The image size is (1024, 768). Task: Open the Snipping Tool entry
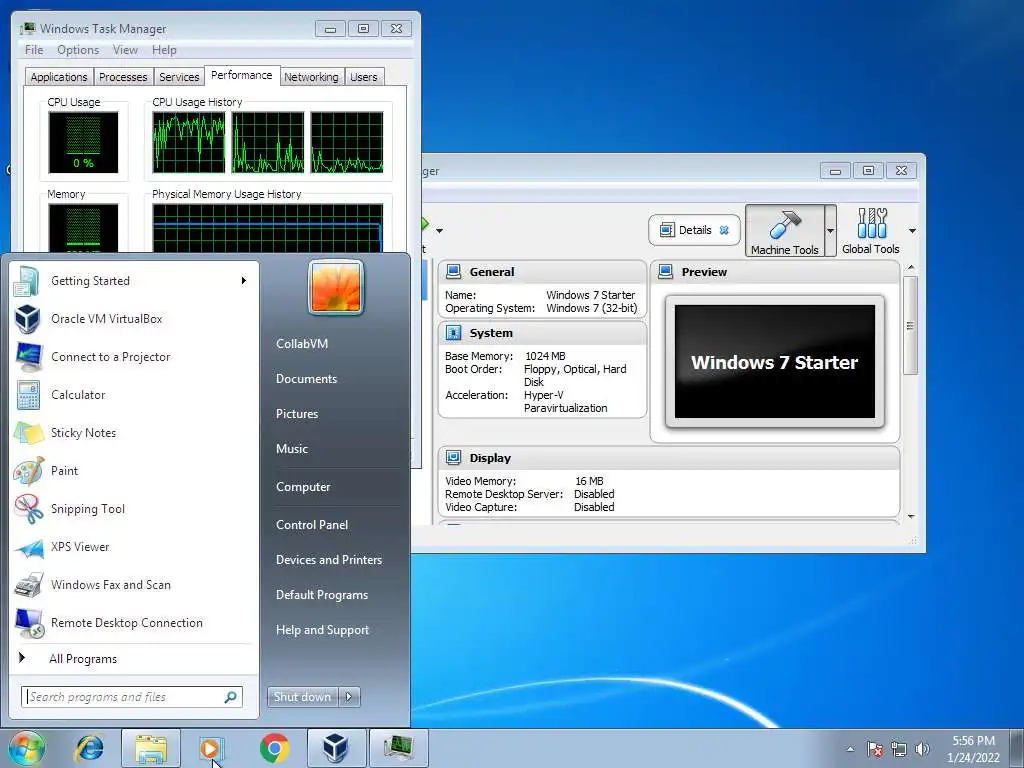point(134,509)
